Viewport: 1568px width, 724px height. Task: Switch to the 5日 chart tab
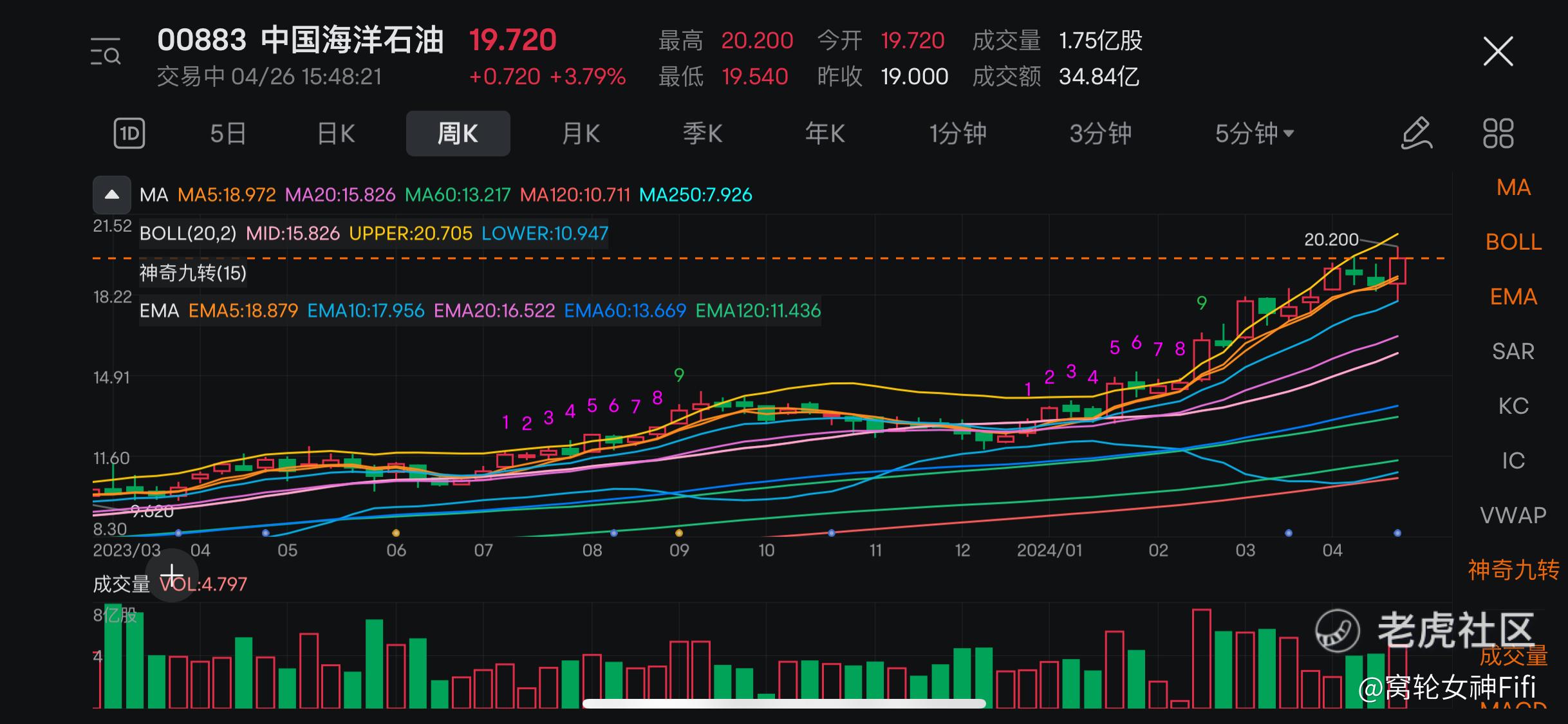point(228,134)
